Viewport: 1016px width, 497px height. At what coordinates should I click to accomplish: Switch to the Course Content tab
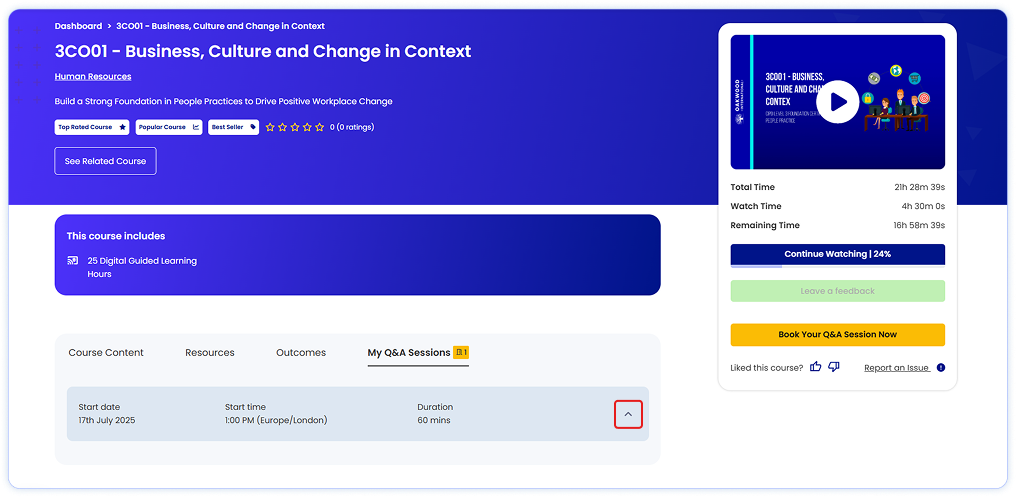pyautogui.click(x=106, y=353)
